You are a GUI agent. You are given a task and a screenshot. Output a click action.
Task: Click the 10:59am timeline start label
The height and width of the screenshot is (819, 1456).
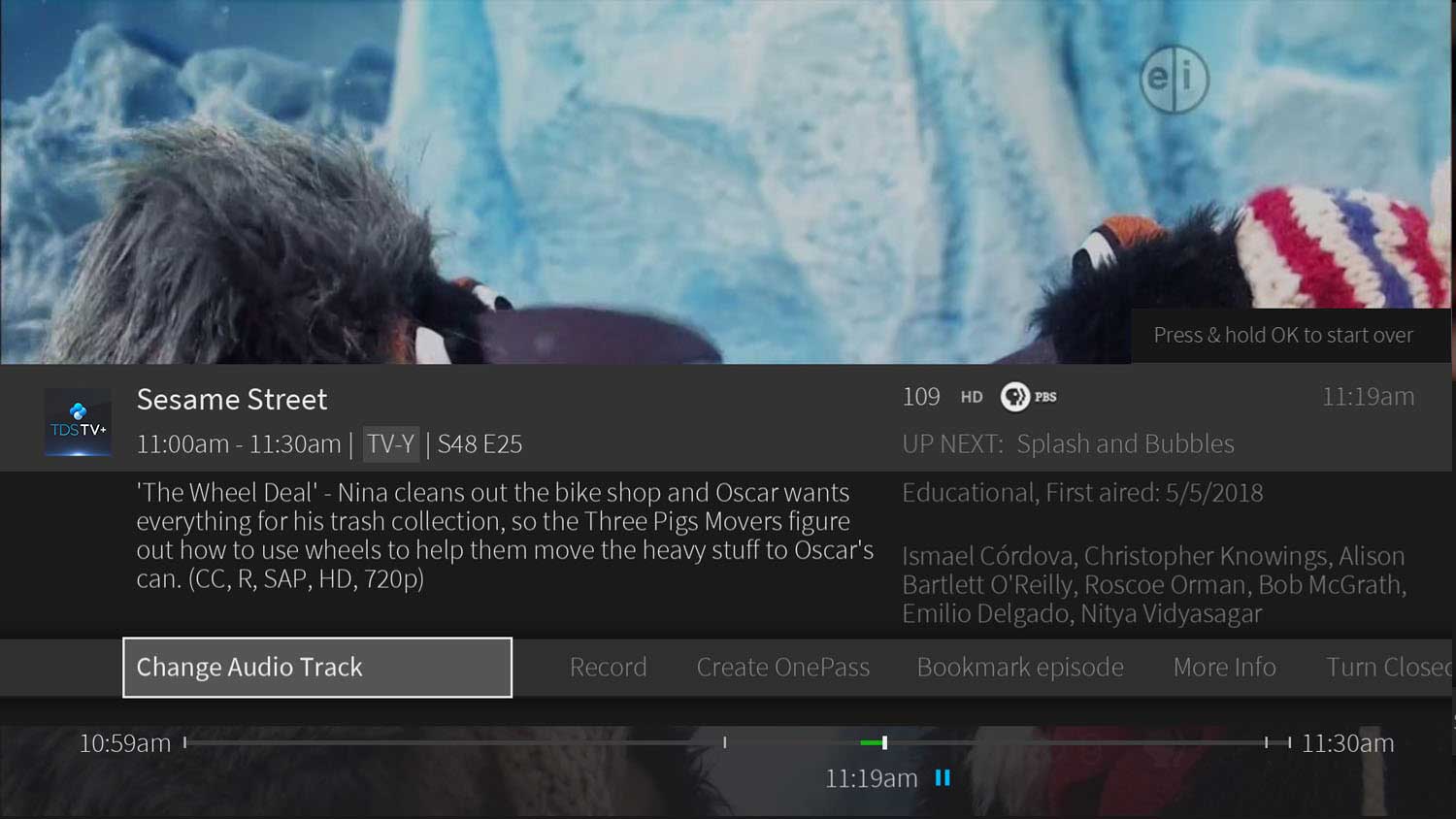click(124, 743)
